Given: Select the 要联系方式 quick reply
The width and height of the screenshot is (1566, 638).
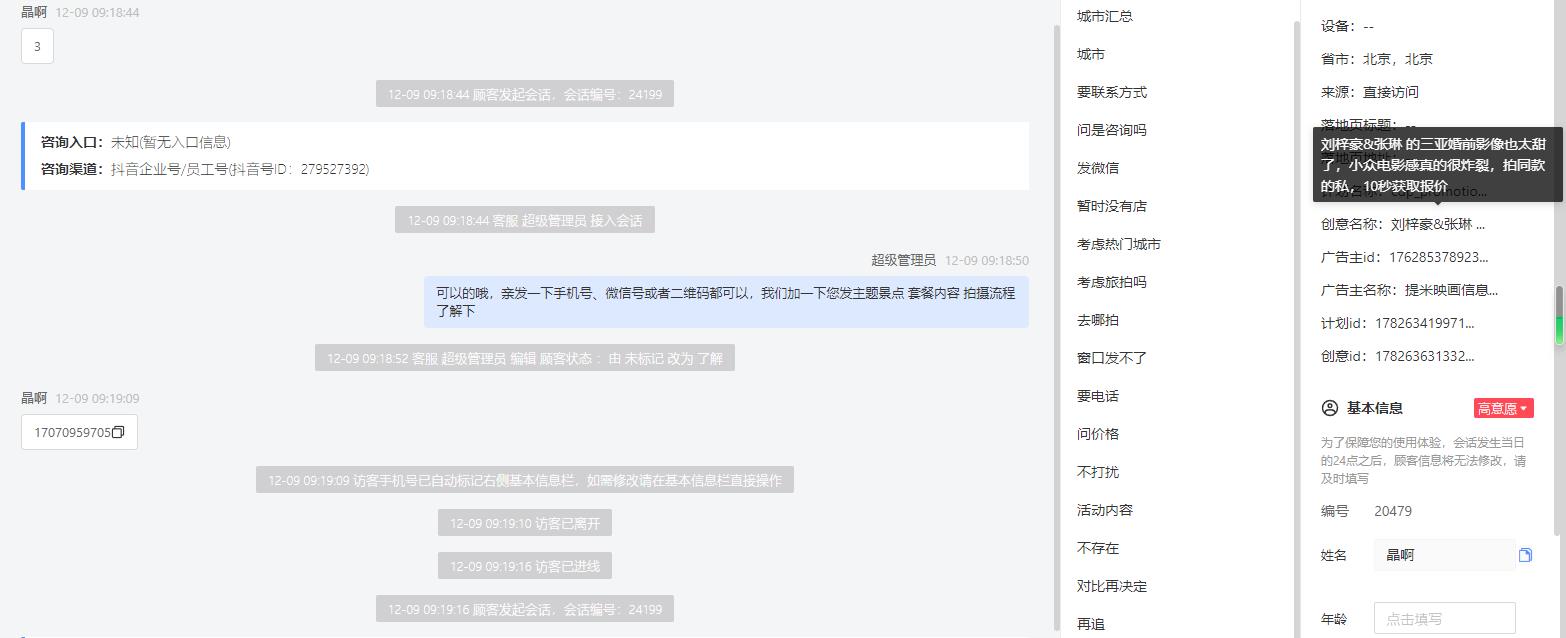Looking at the screenshot, I should [x=1112, y=92].
